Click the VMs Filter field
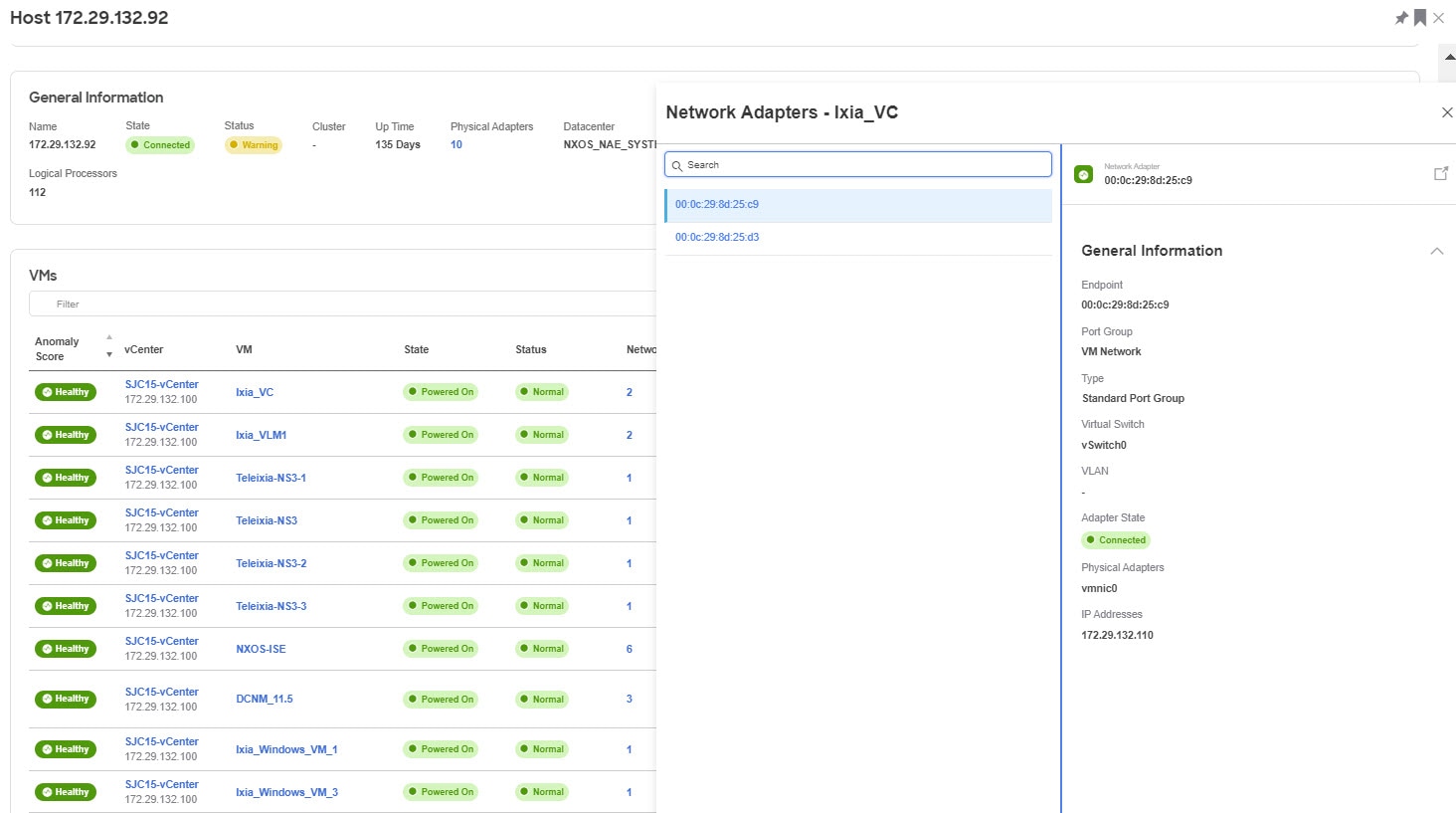This screenshot has height=813, width=1456. [343, 304]
